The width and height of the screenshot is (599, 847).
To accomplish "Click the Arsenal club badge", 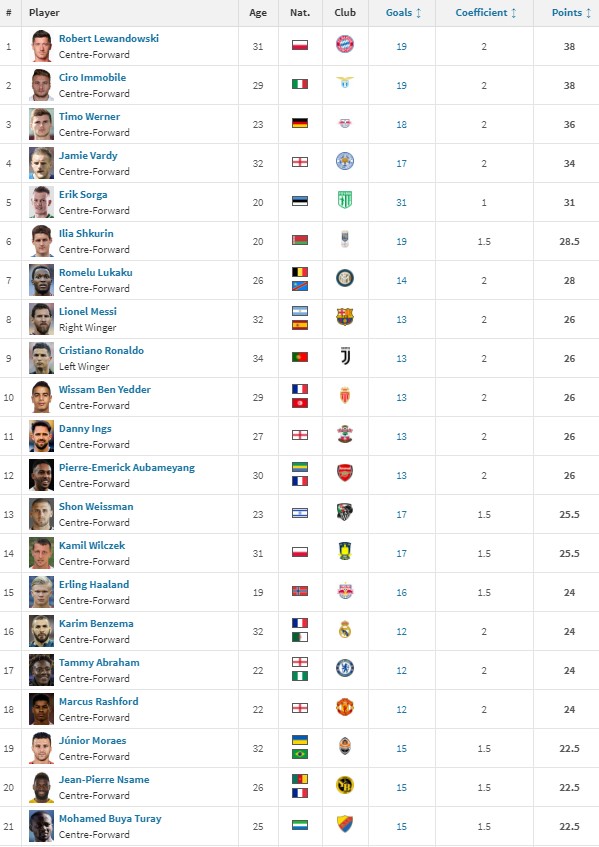I will (x=345, y=473).
